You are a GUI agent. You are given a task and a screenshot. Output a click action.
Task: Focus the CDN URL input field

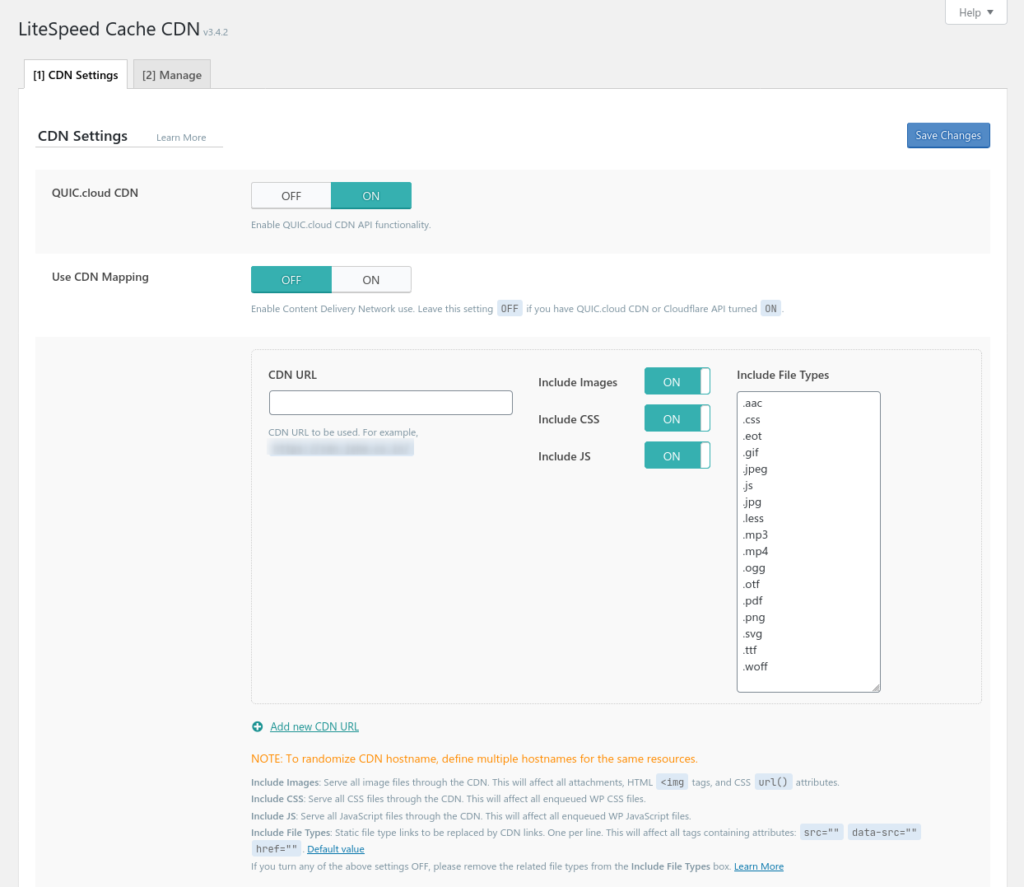tap(391, 402)
